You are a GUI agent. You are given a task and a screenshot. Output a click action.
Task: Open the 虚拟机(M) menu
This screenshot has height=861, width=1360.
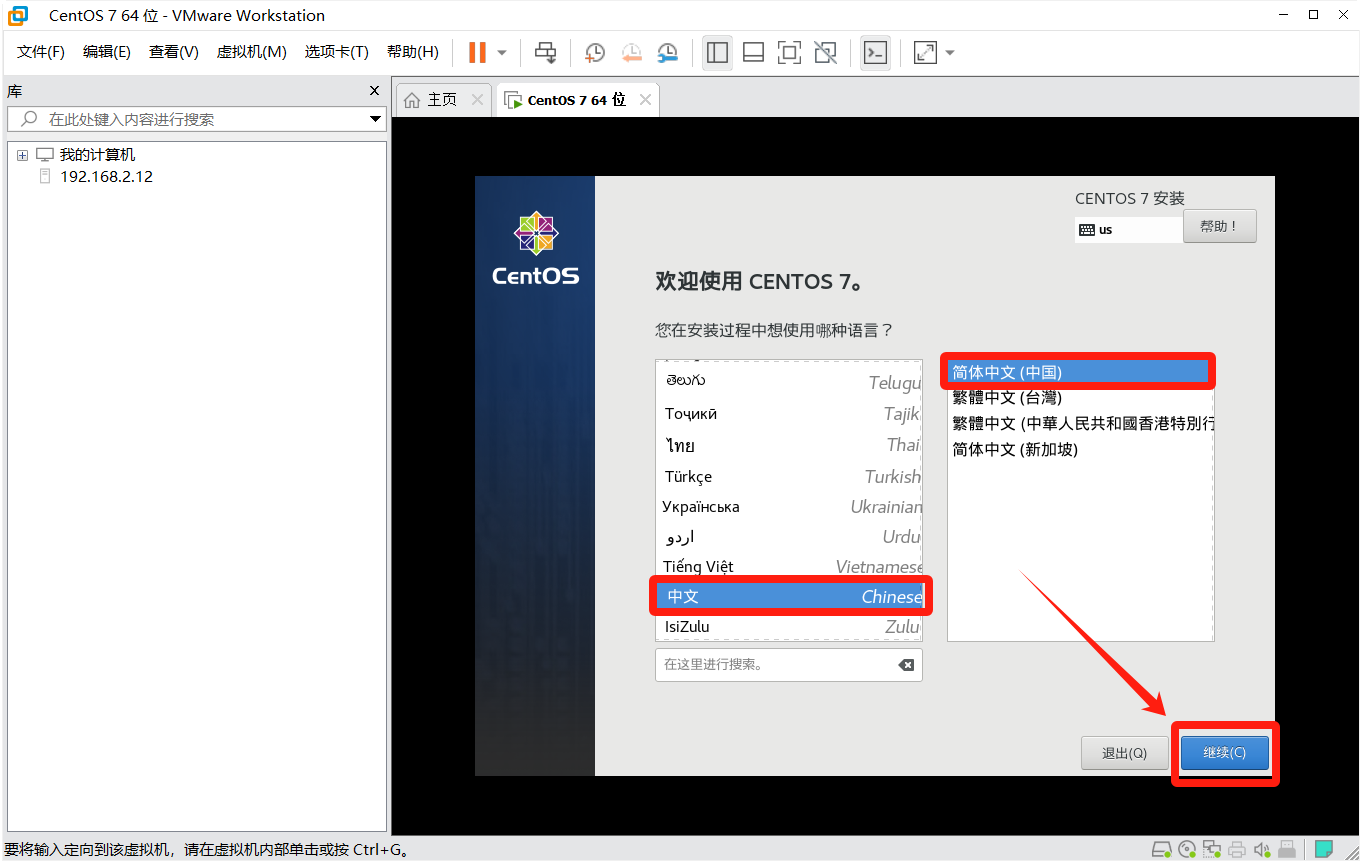(x=251, y=52)
